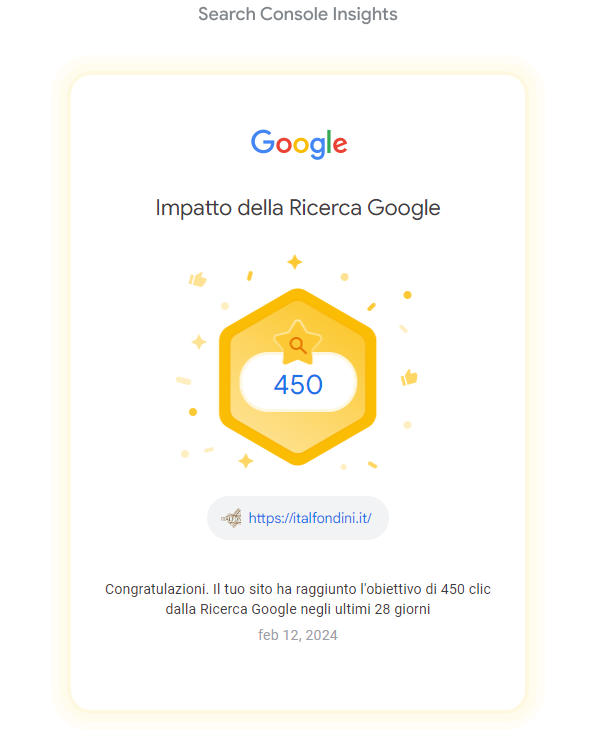Click the sparkle star left of badge
This screenshot has width=605, height=740.
coord(199,342)
